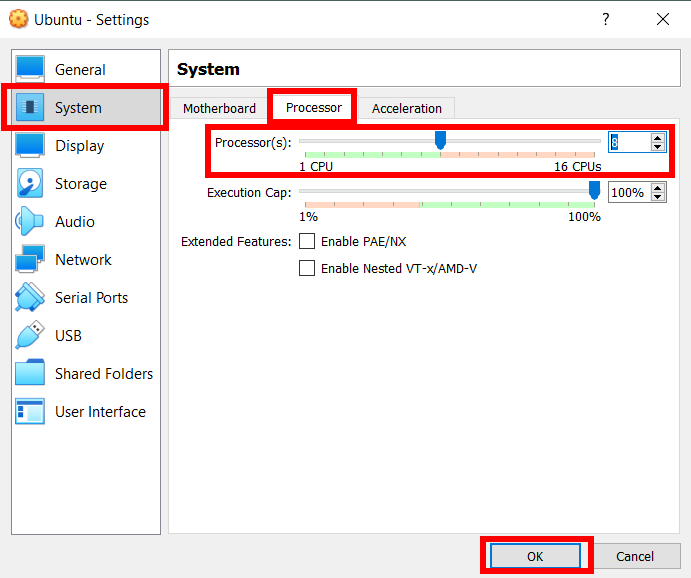The height and width of the screenshot is (578, 691).
Task: Go to Serial Ports category label
Action: click(92, 298)
